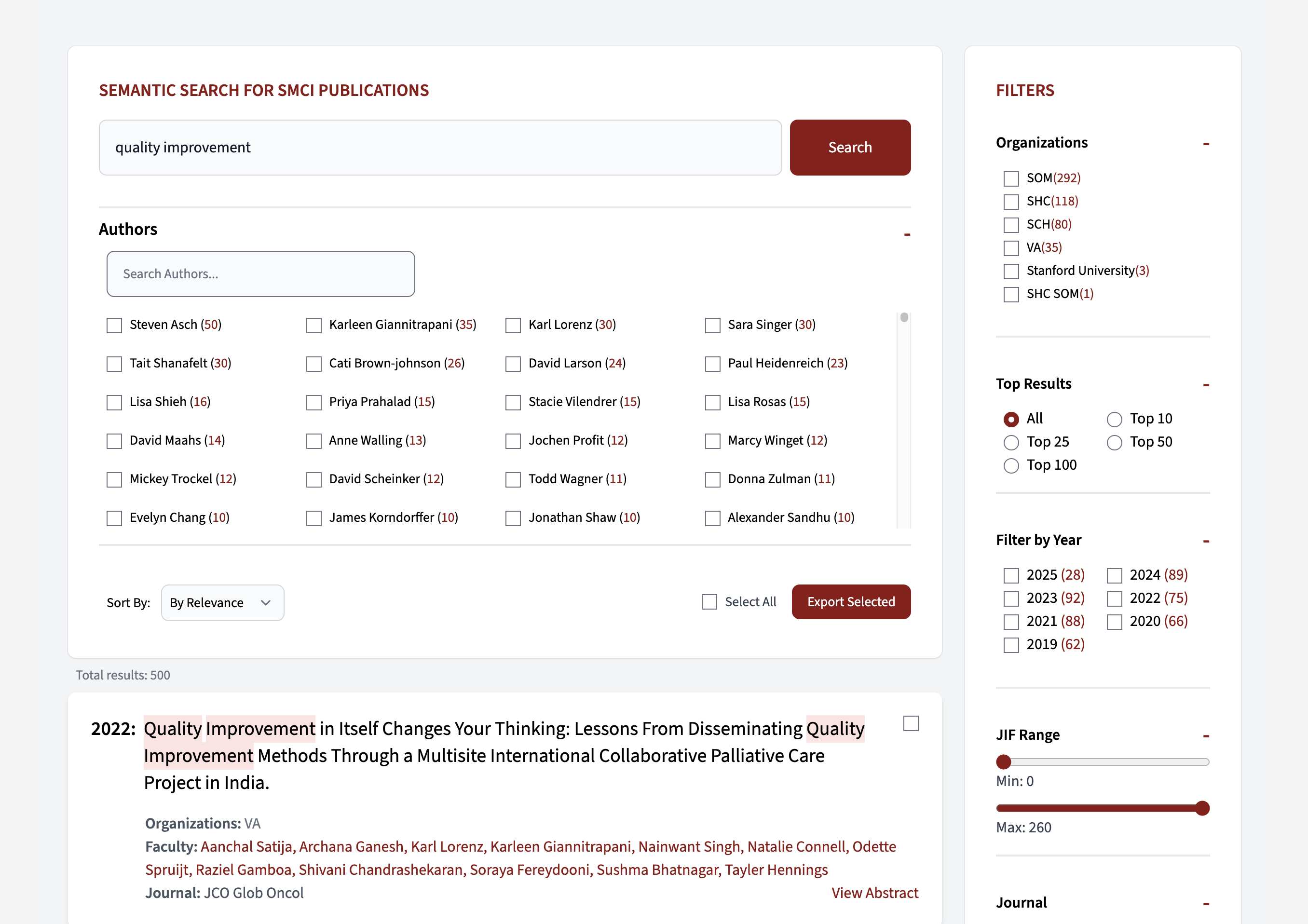Click the Search button

pyautogui.click(x=849, y=148)
